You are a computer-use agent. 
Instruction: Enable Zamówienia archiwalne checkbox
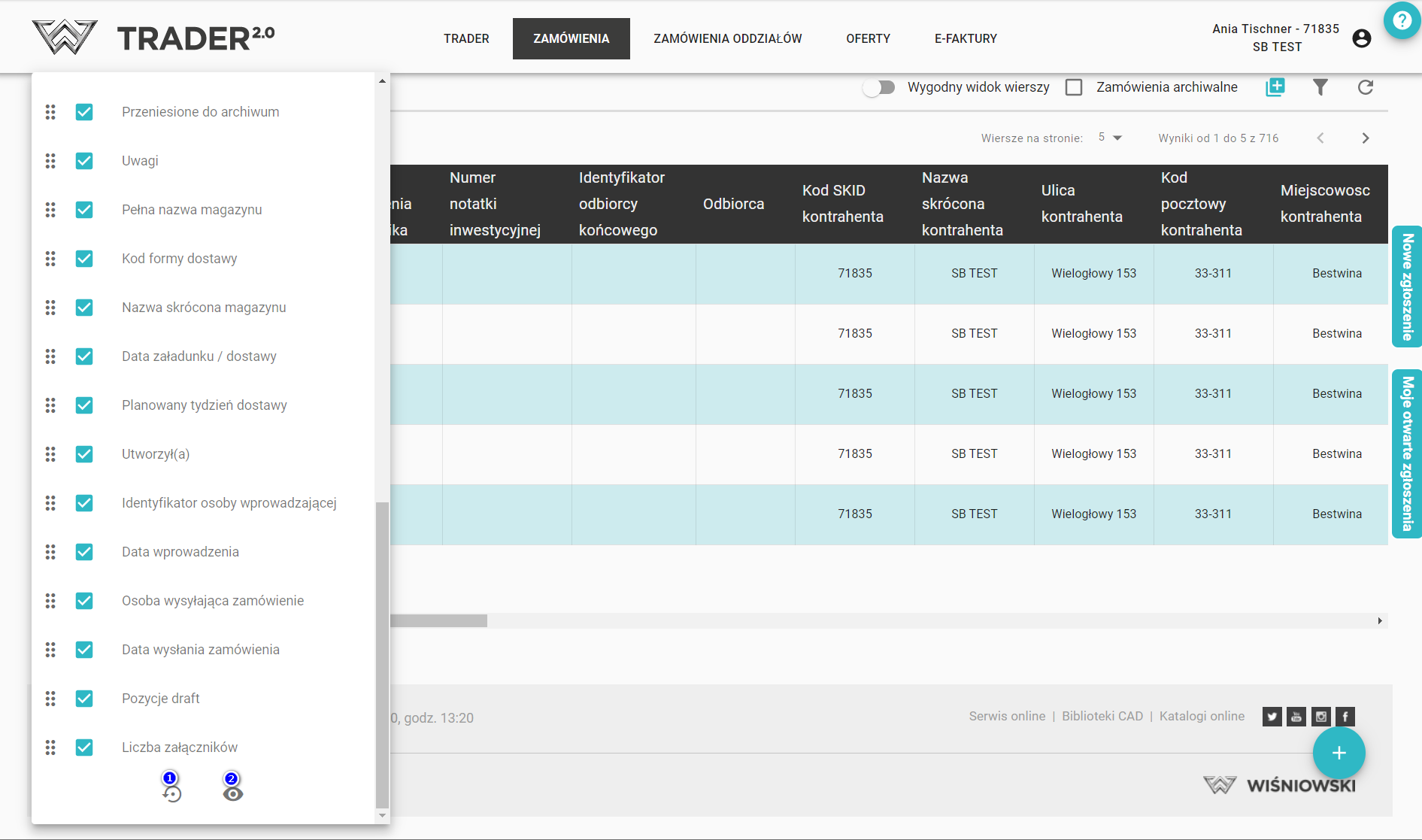(1074, 87)
